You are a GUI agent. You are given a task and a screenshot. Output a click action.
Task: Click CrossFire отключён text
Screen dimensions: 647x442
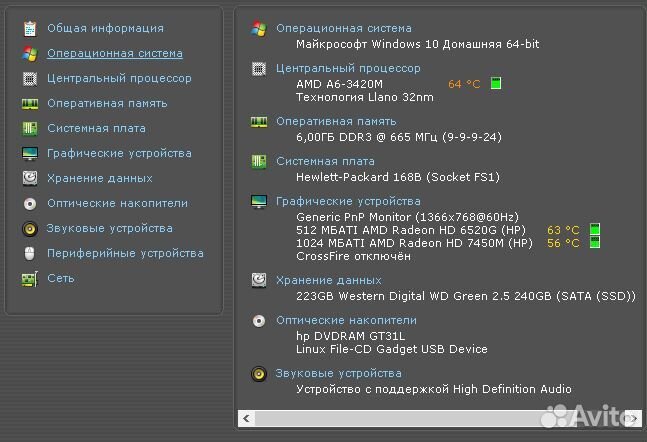coord(353,256)
